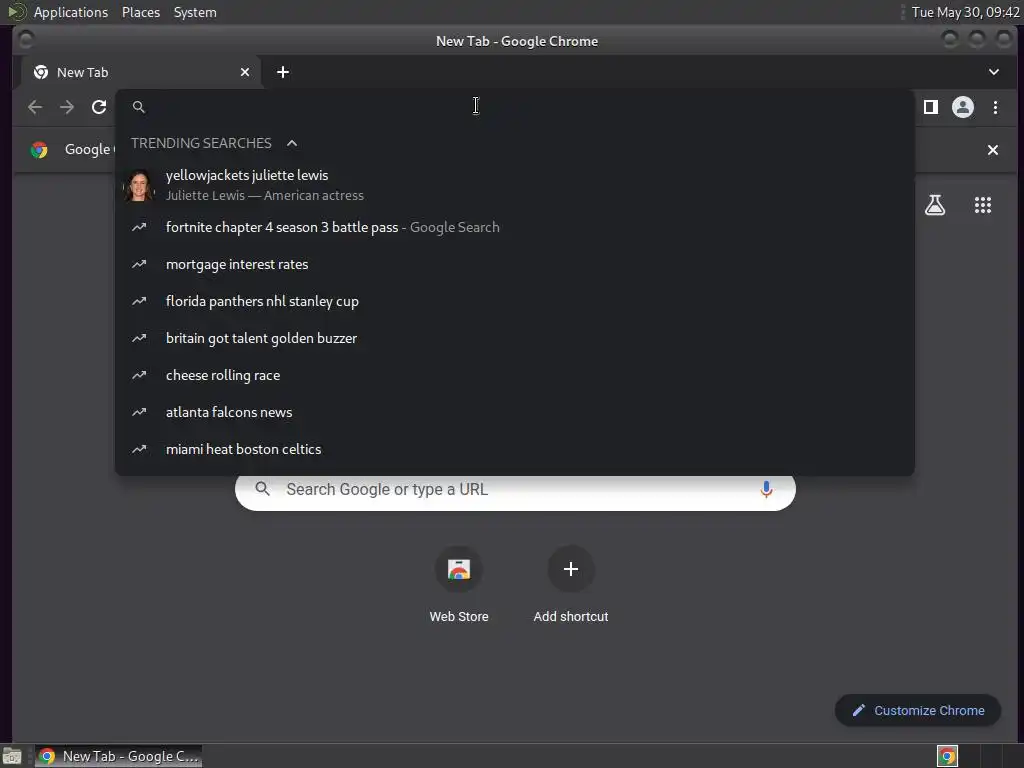Dismiss the Google info bar
This screenshot has width=1024, height=768.
coord(993,150)
